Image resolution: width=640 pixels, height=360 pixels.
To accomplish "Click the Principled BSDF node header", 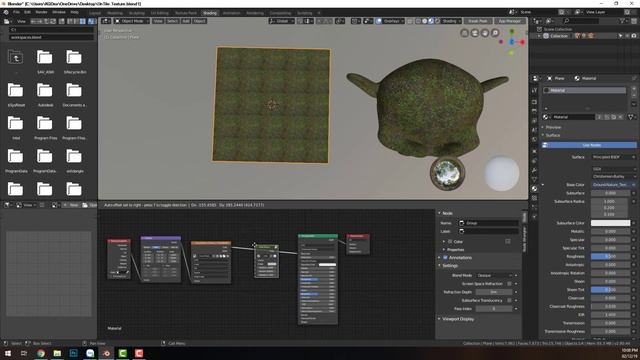I will pos(318,236).
